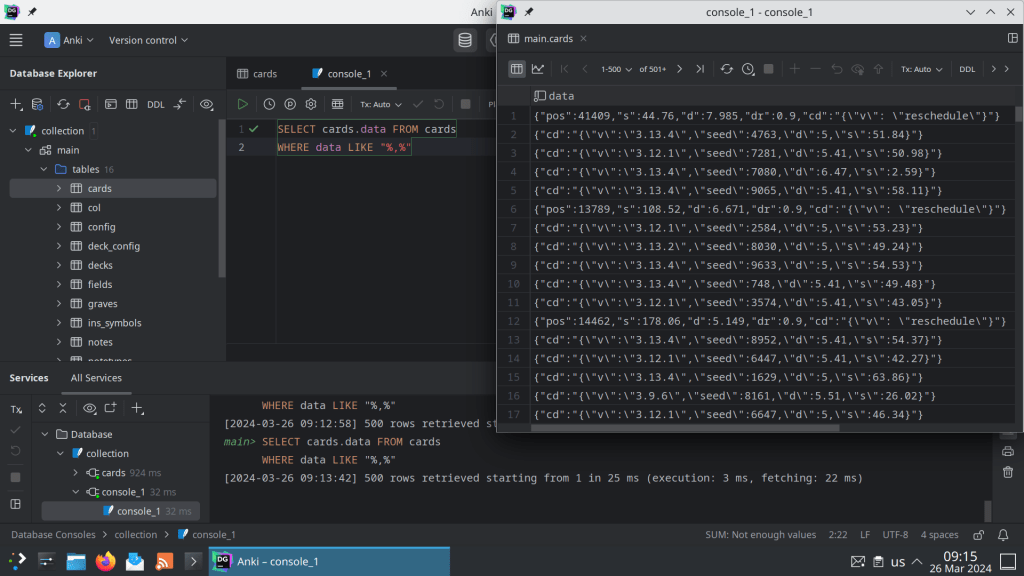Open the Version control menu

149,40
